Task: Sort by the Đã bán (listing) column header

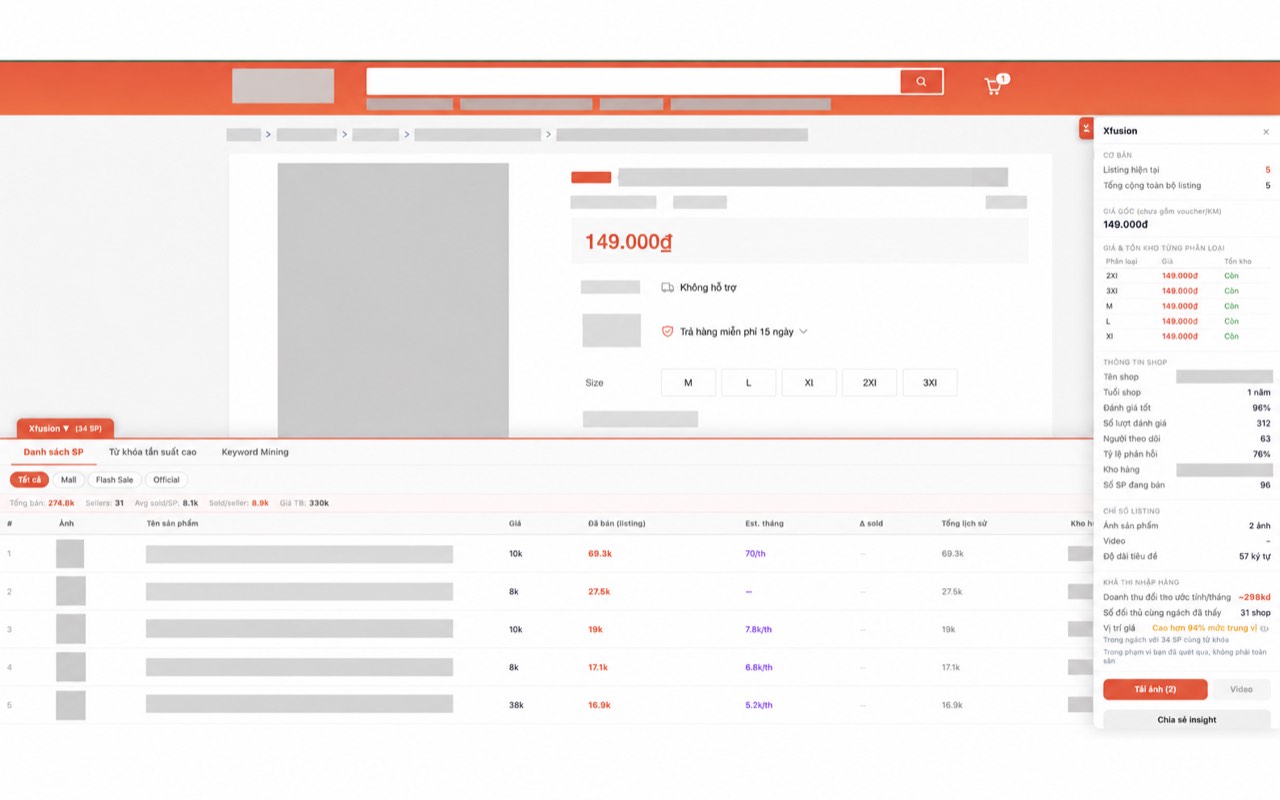Action: pos(617,523)
